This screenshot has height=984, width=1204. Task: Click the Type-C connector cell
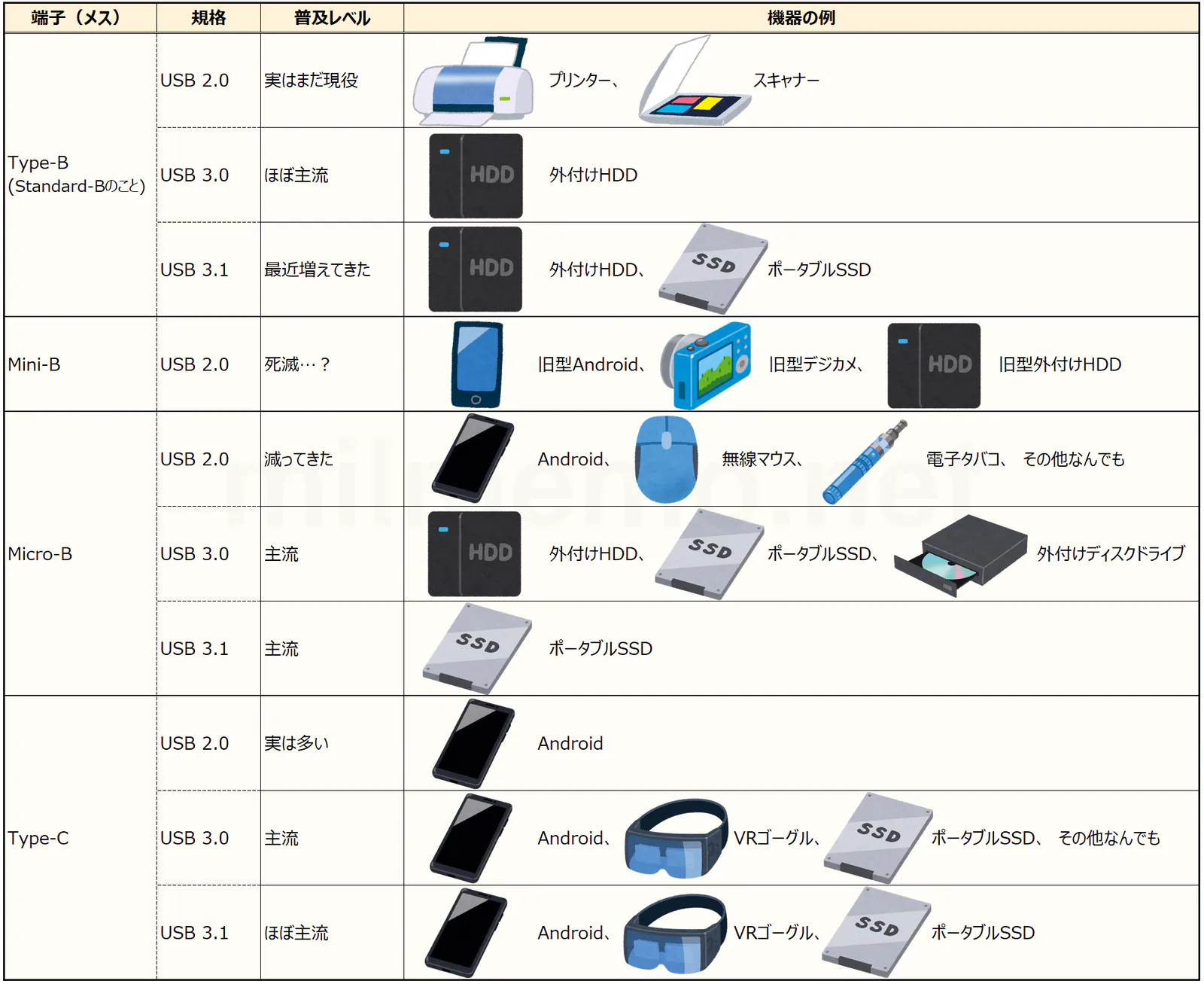point(81,838)
